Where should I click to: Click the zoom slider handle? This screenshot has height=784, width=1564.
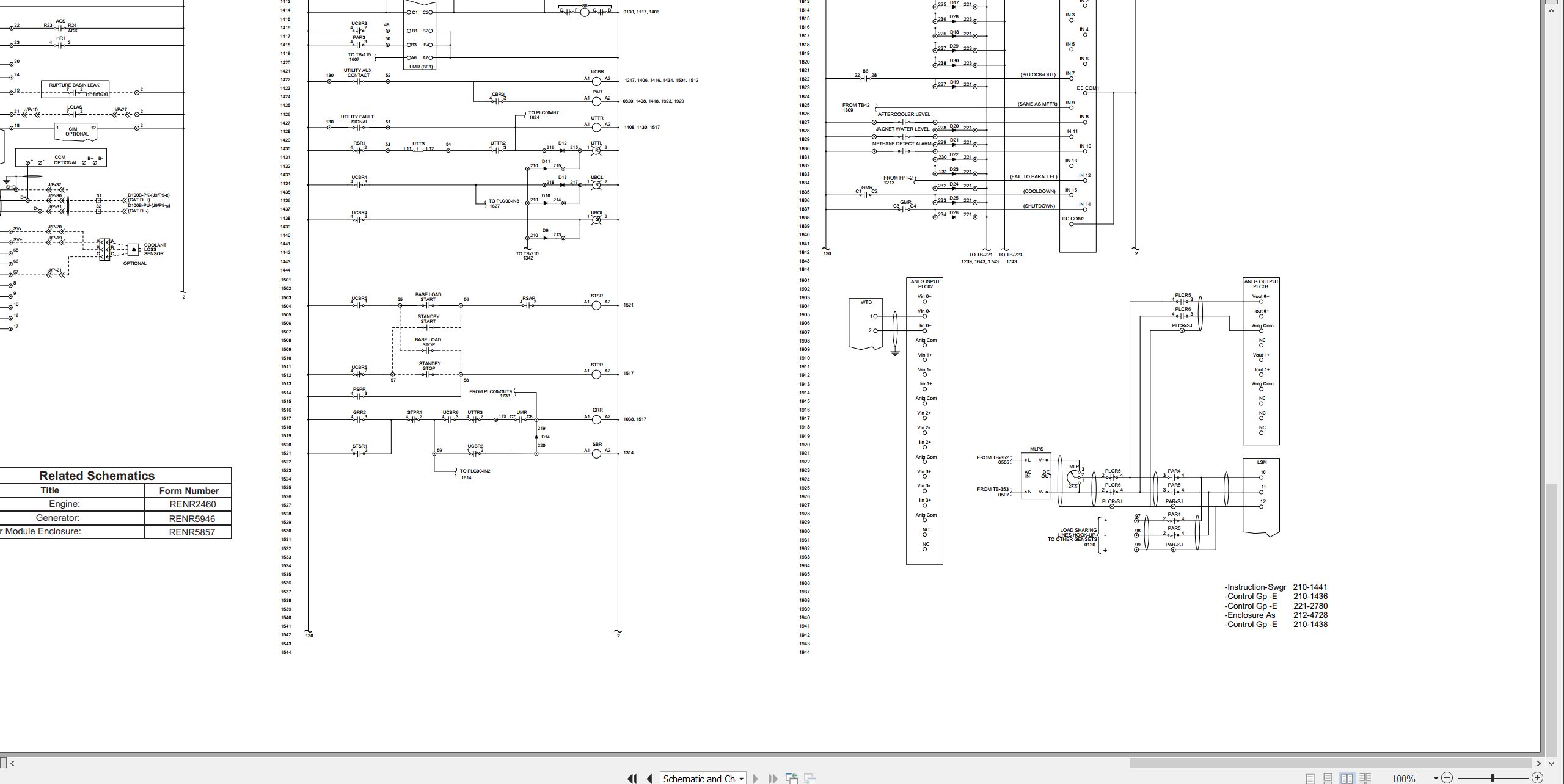point(1493,778)
